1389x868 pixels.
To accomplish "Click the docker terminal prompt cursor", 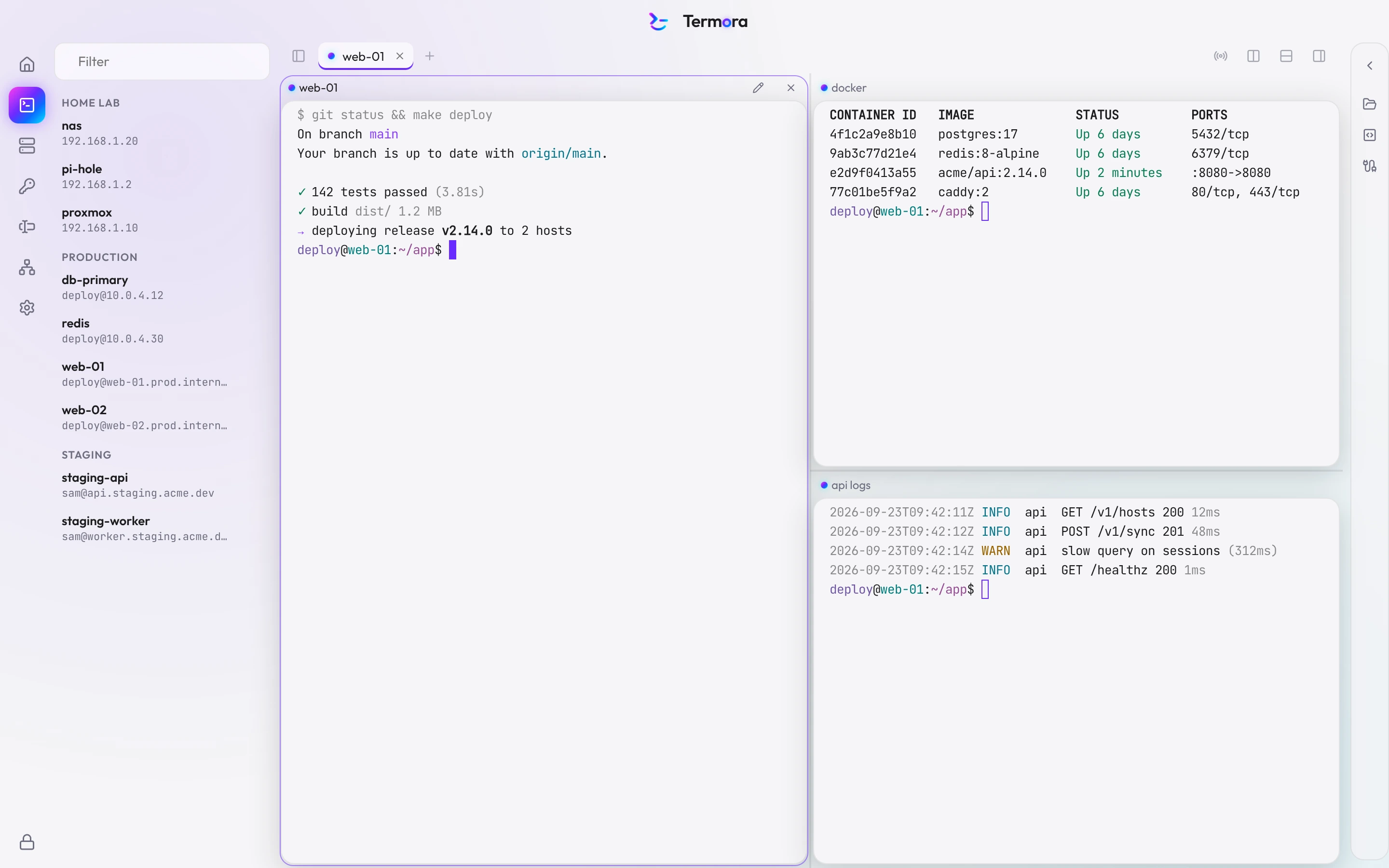I will (x=985, y=211).
